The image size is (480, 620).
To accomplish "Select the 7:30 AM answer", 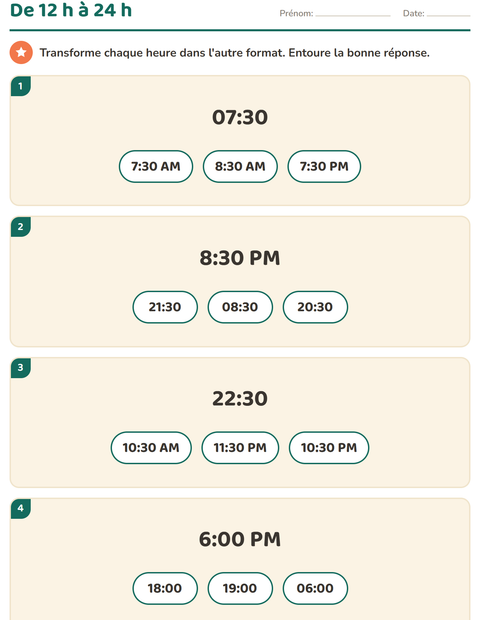I will click(x=156, y=166).
